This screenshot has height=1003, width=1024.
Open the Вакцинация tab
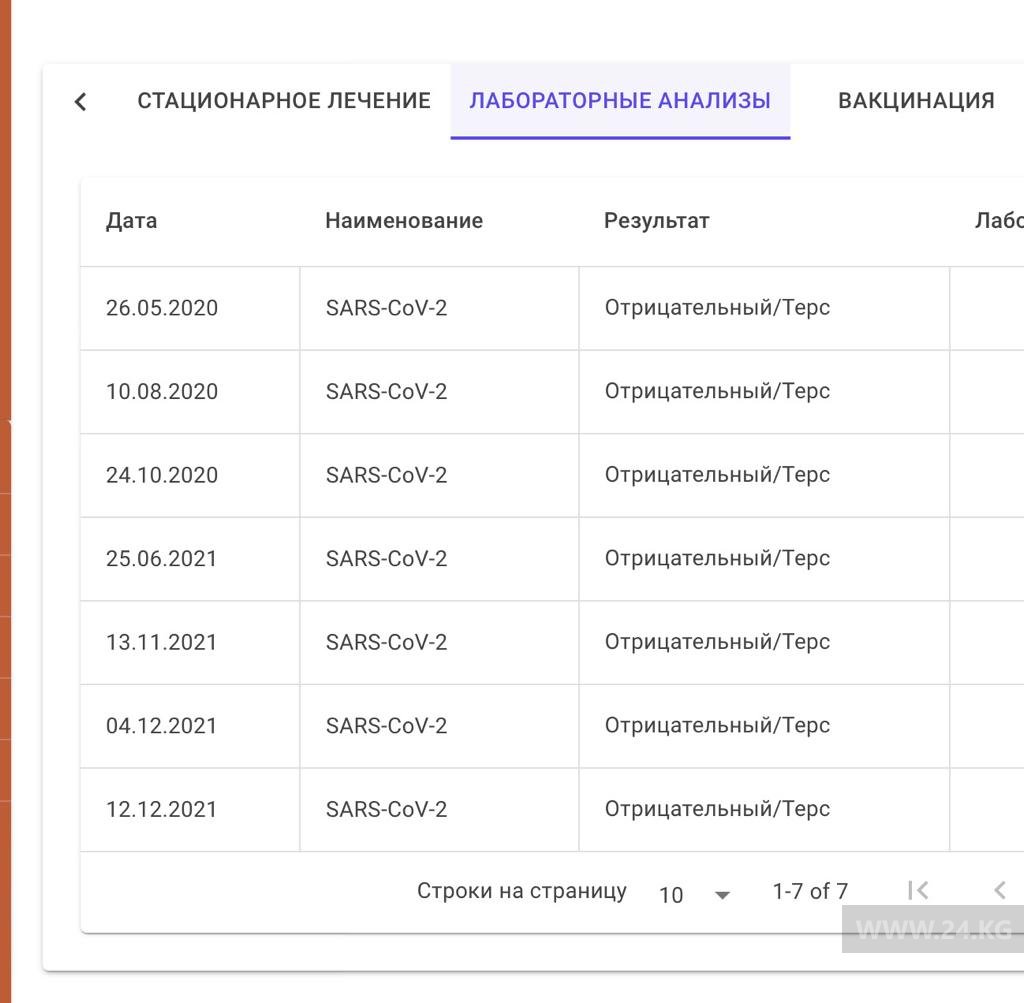click(x=916, y=101)
